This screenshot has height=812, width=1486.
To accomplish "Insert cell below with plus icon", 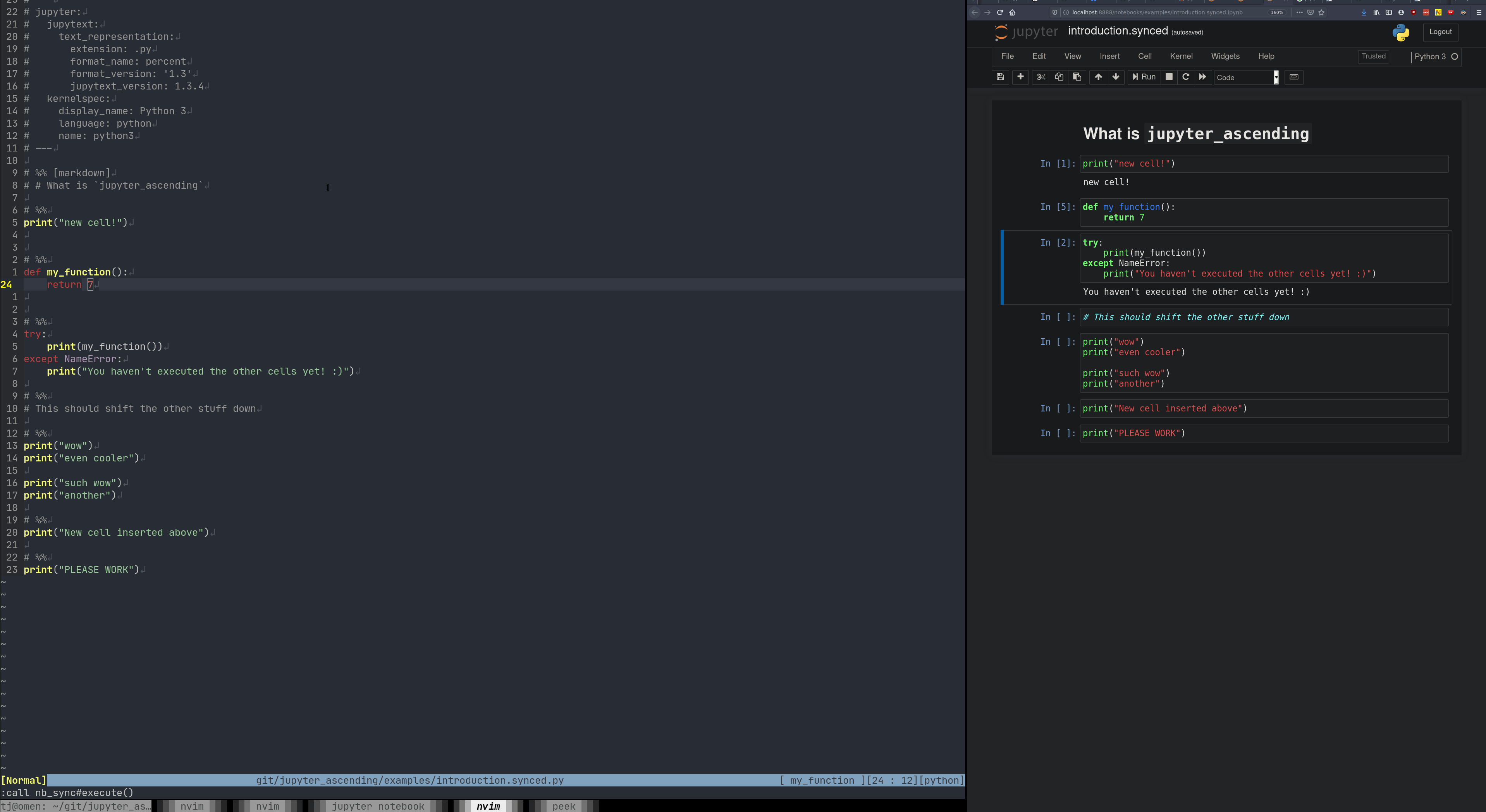I will pos(1020,77).
